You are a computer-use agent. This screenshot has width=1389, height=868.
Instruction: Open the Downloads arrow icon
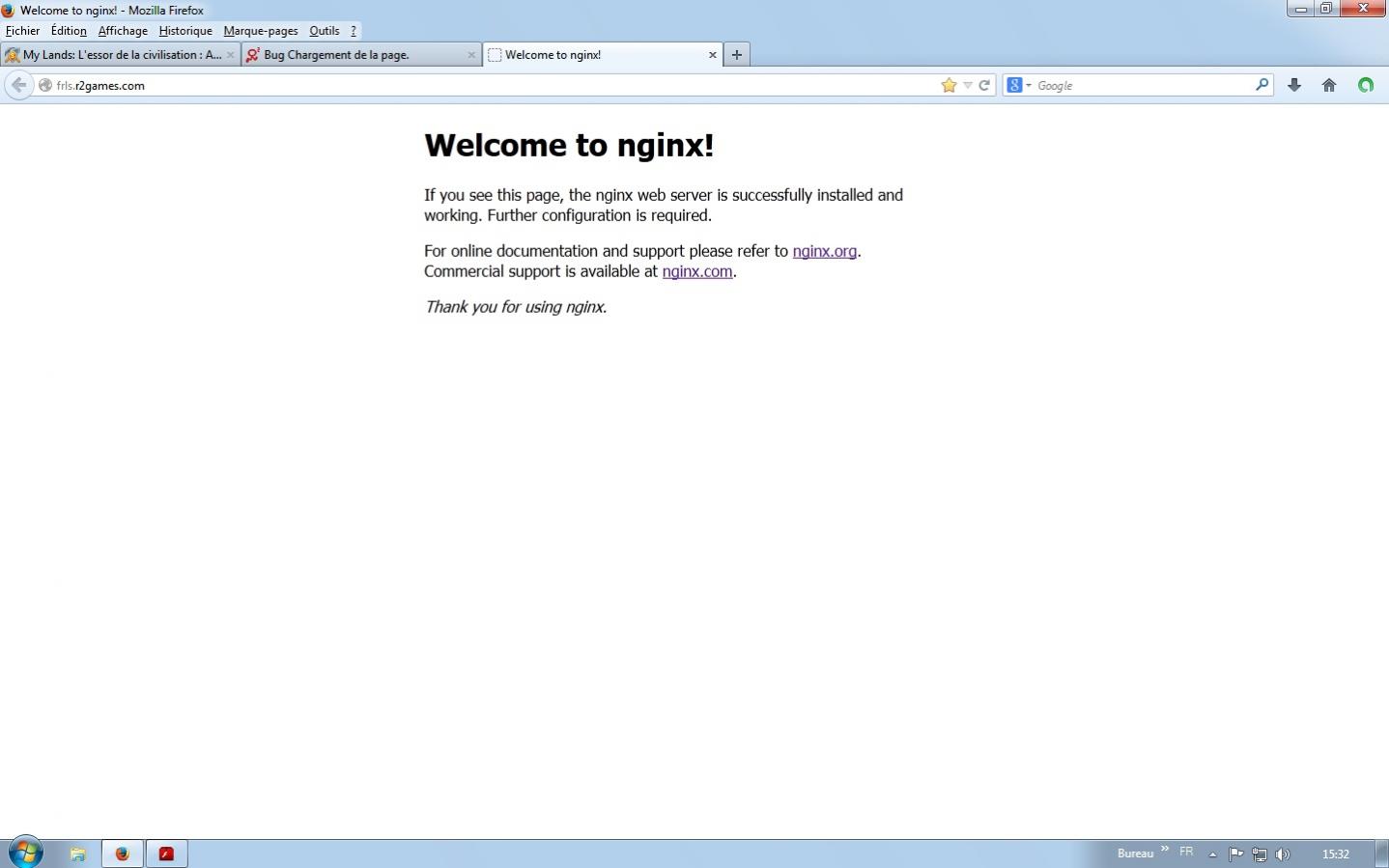[x=1294, y=85]
